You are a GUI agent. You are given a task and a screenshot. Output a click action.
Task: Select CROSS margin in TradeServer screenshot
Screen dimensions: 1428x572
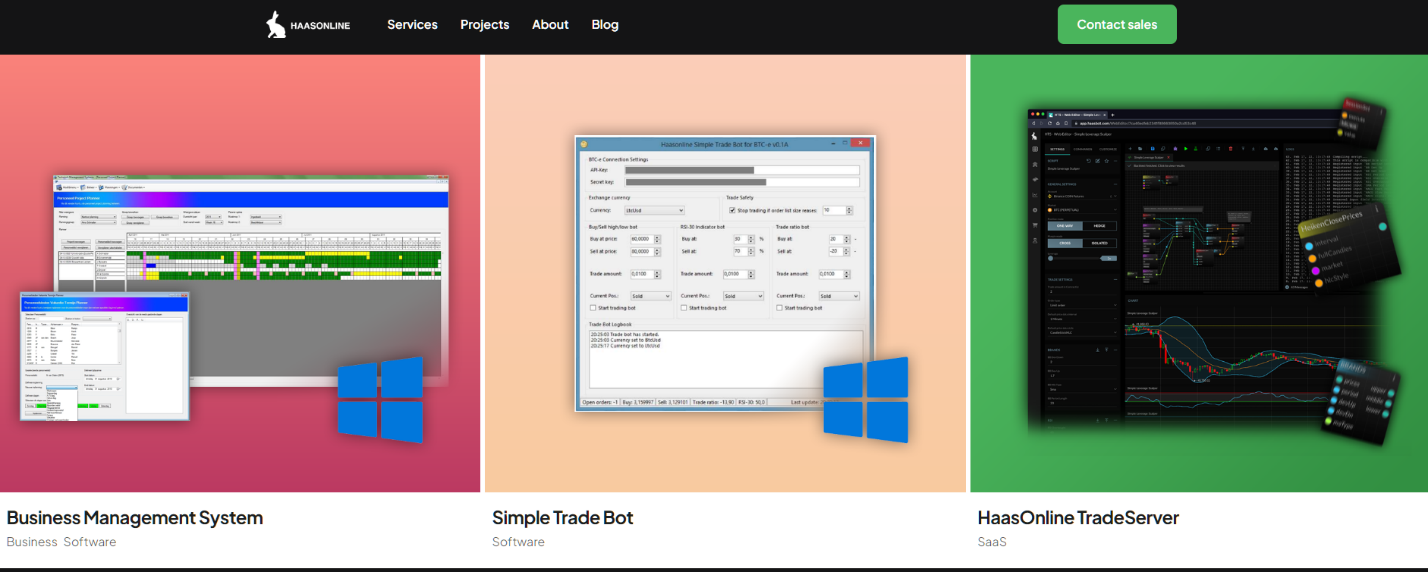(1065, 243)
